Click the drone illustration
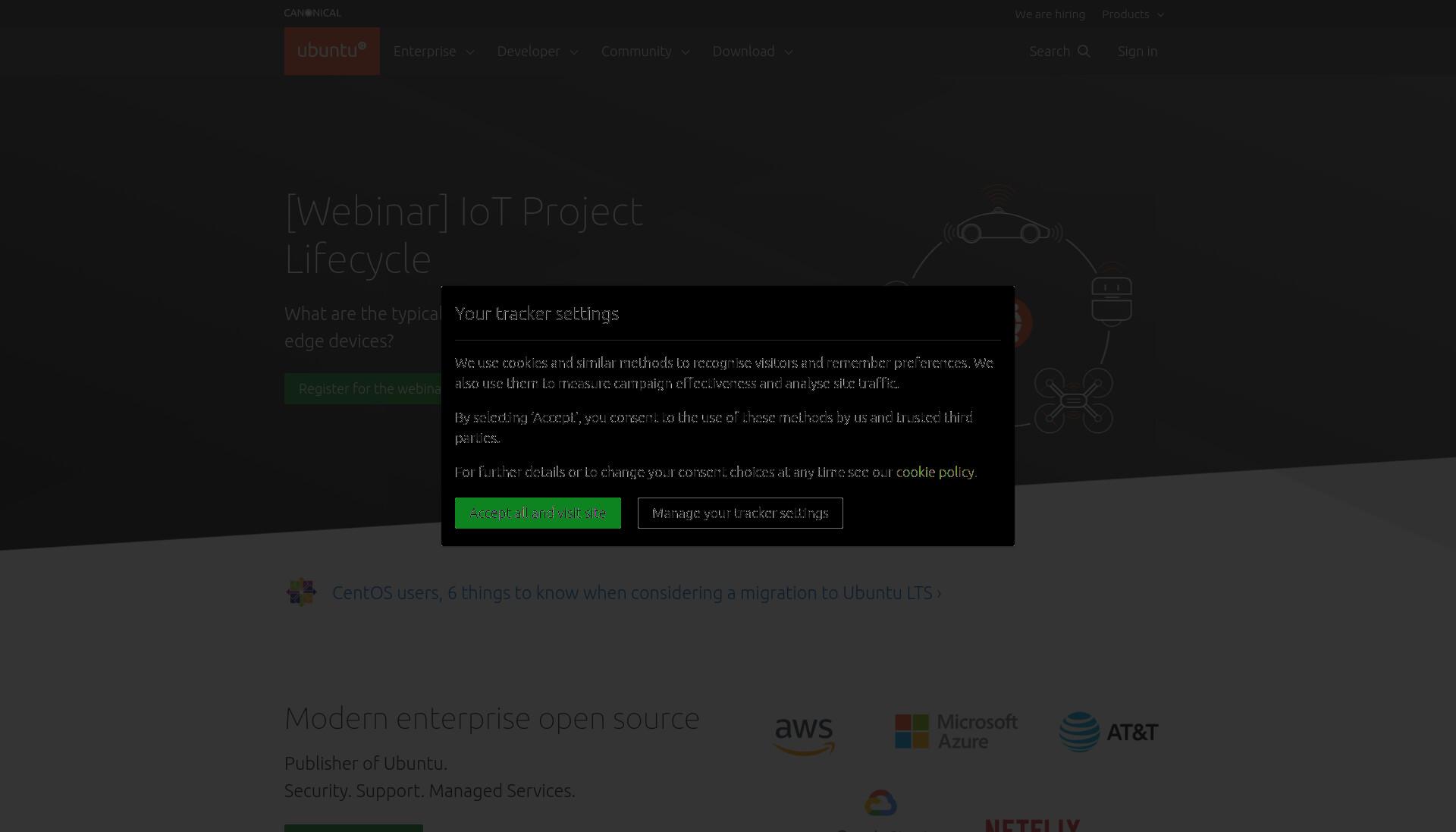 (x=1073, y=400)
